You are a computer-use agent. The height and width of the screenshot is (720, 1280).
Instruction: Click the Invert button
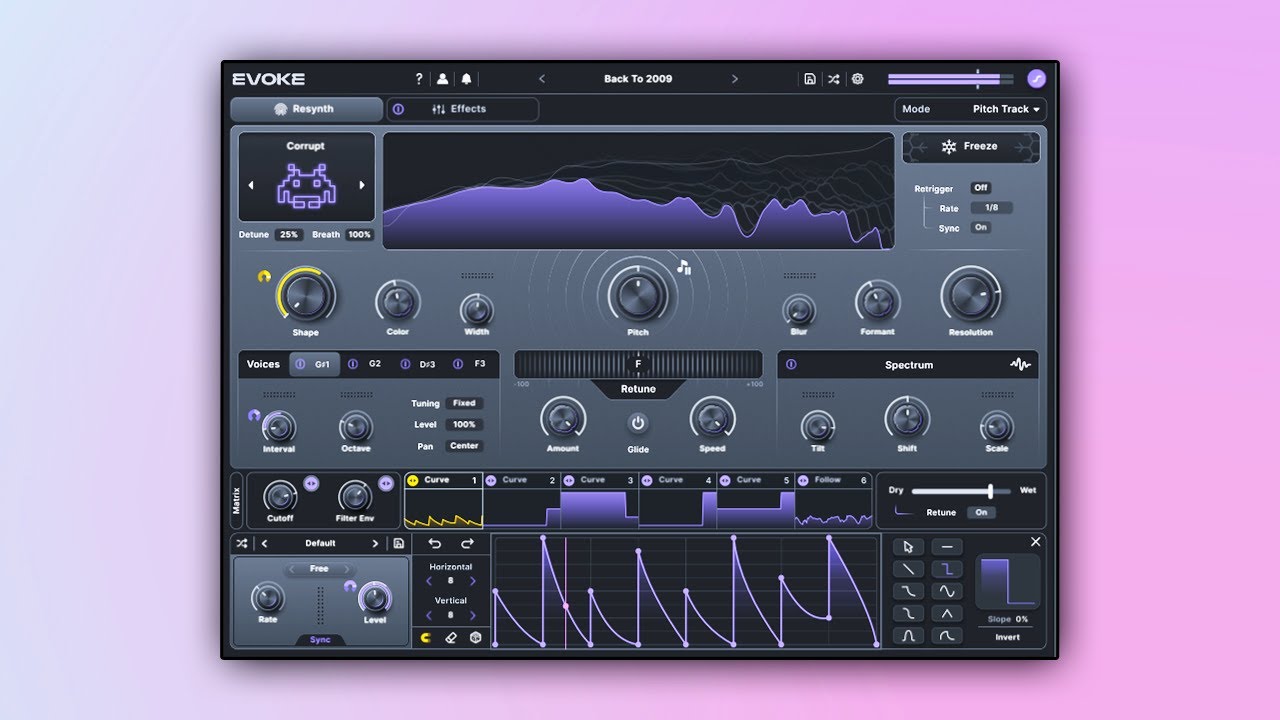(x=1007, y=637)
